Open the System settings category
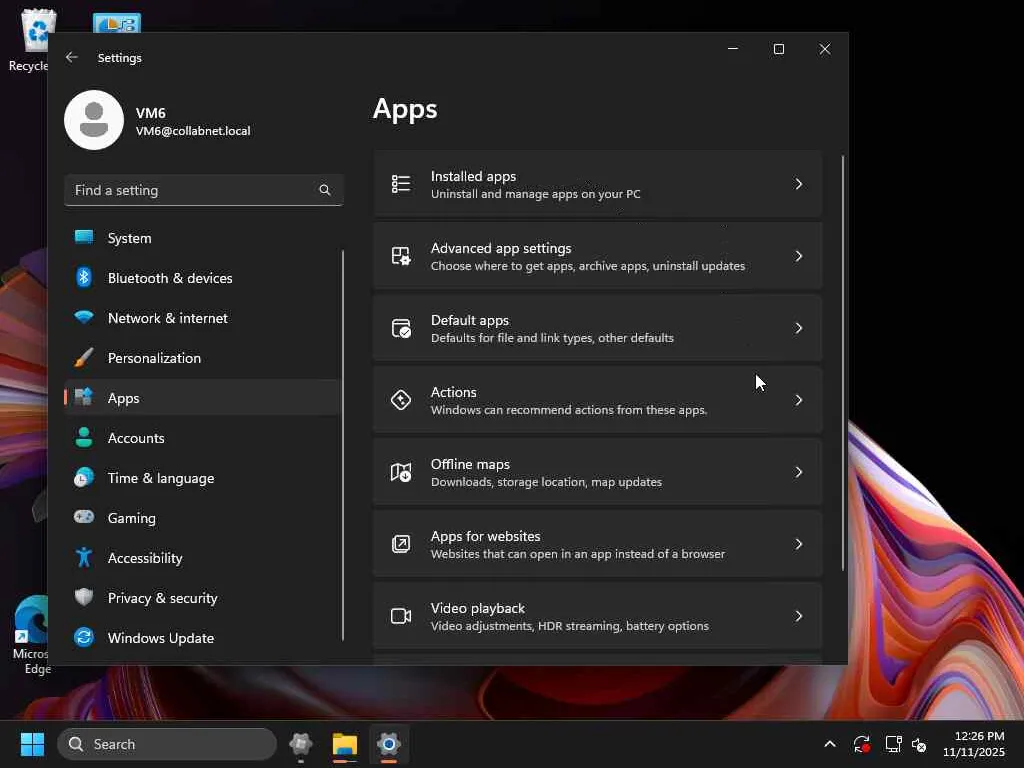 pos(130,238)
